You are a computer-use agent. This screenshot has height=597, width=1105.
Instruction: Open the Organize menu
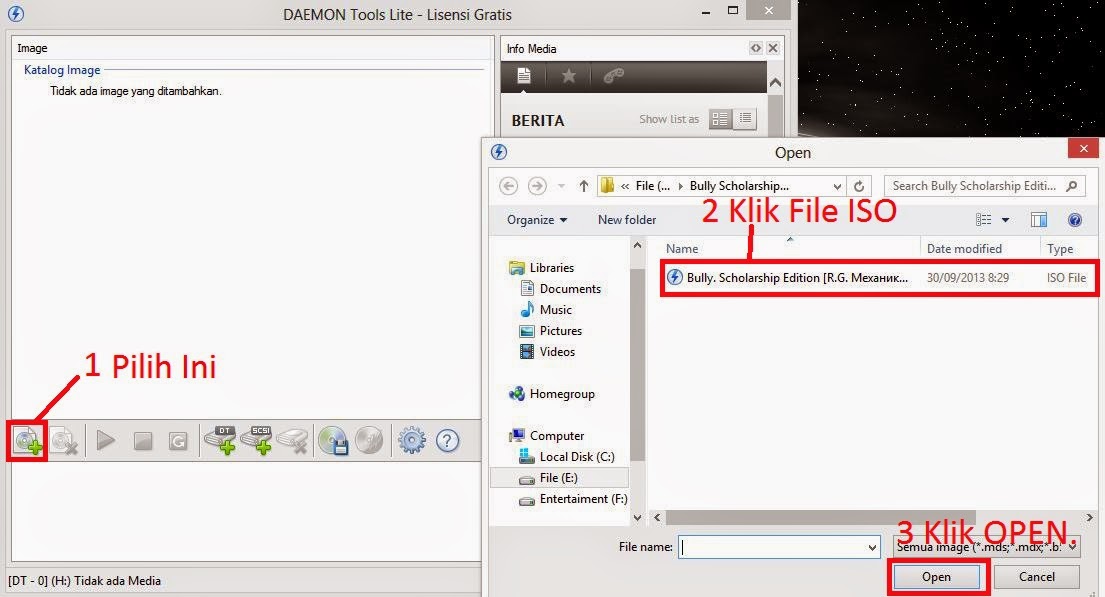537,220
